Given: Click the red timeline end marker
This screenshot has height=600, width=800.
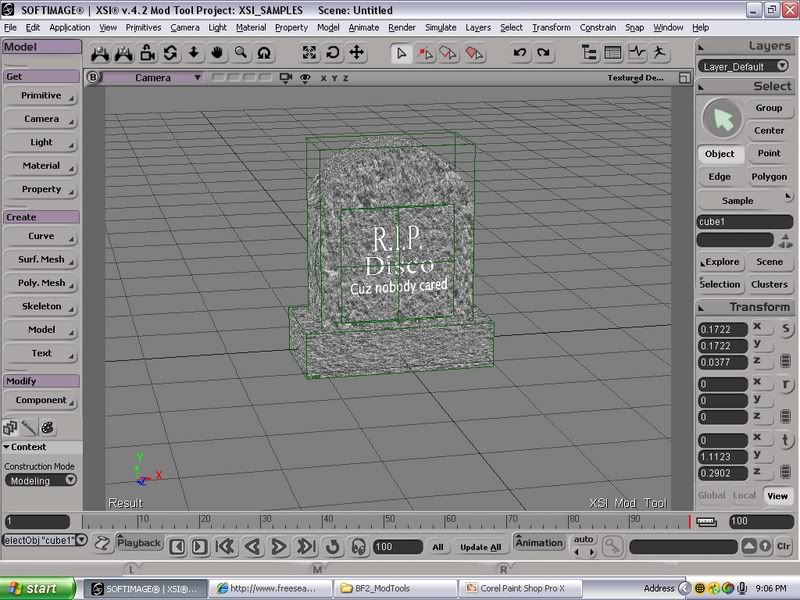Looking at the screenshot, I should [x=689, y=521].
